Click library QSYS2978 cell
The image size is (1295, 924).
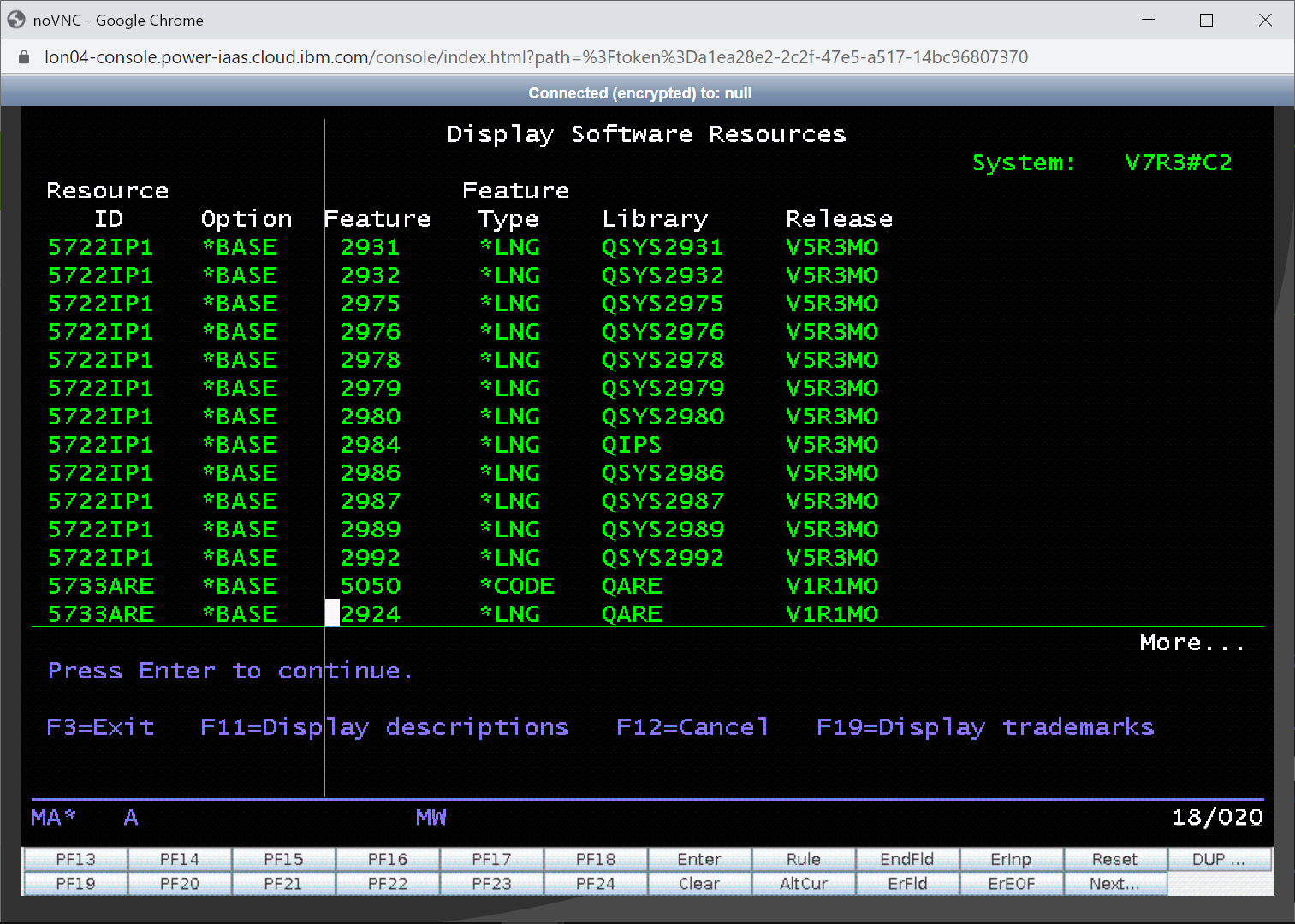662,360
